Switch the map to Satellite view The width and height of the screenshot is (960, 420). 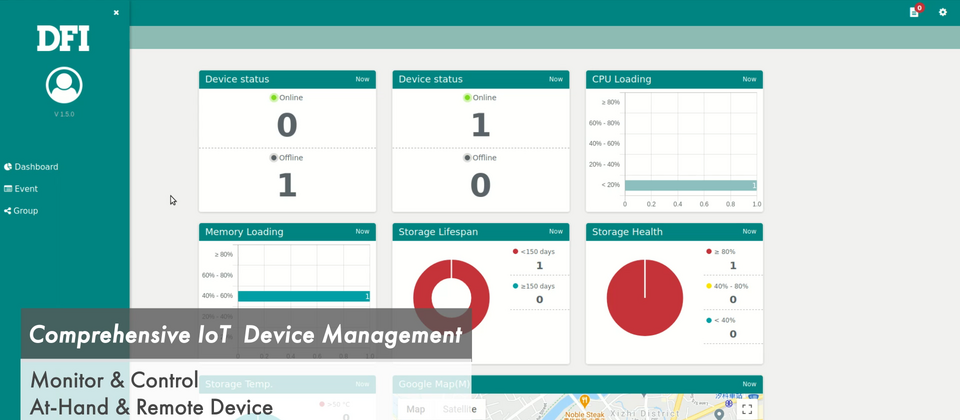point(459,409)
